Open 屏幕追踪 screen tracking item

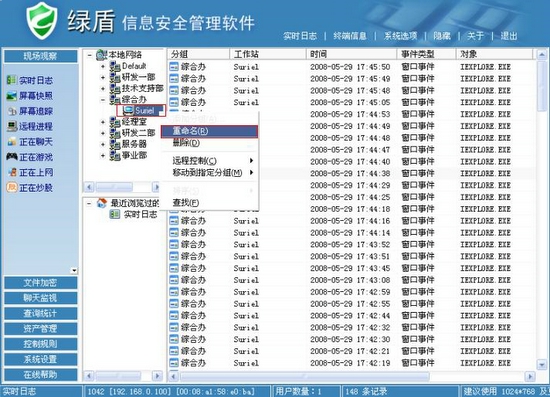tap(30, 111)
